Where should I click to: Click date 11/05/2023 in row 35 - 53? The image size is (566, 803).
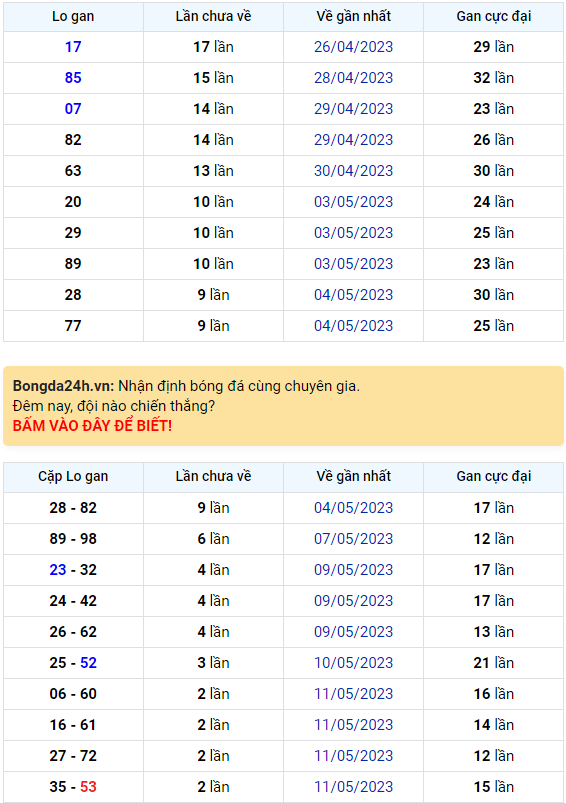(x=353, y=787)
